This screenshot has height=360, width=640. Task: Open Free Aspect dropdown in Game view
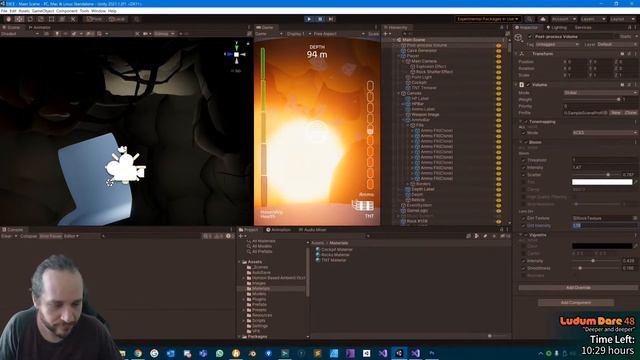coord(339,34)
